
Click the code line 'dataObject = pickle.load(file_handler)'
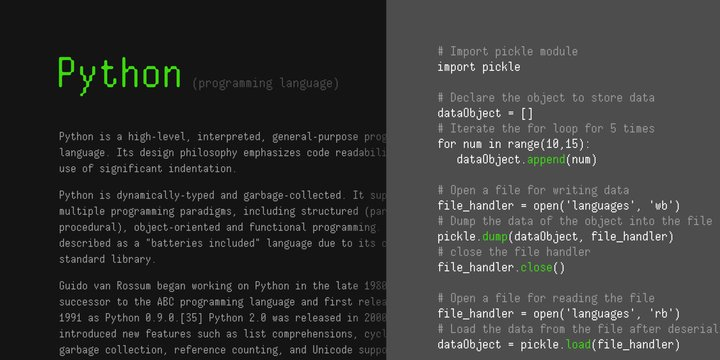[x=559, y=345]
